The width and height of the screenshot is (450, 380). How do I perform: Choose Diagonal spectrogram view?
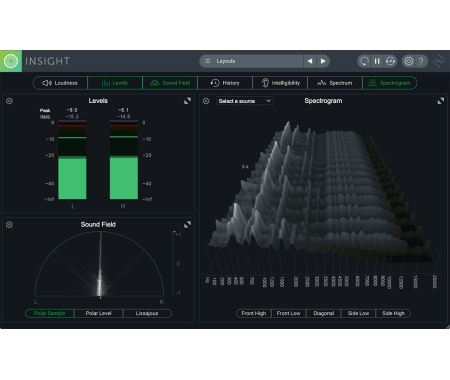tap(324, 313)
